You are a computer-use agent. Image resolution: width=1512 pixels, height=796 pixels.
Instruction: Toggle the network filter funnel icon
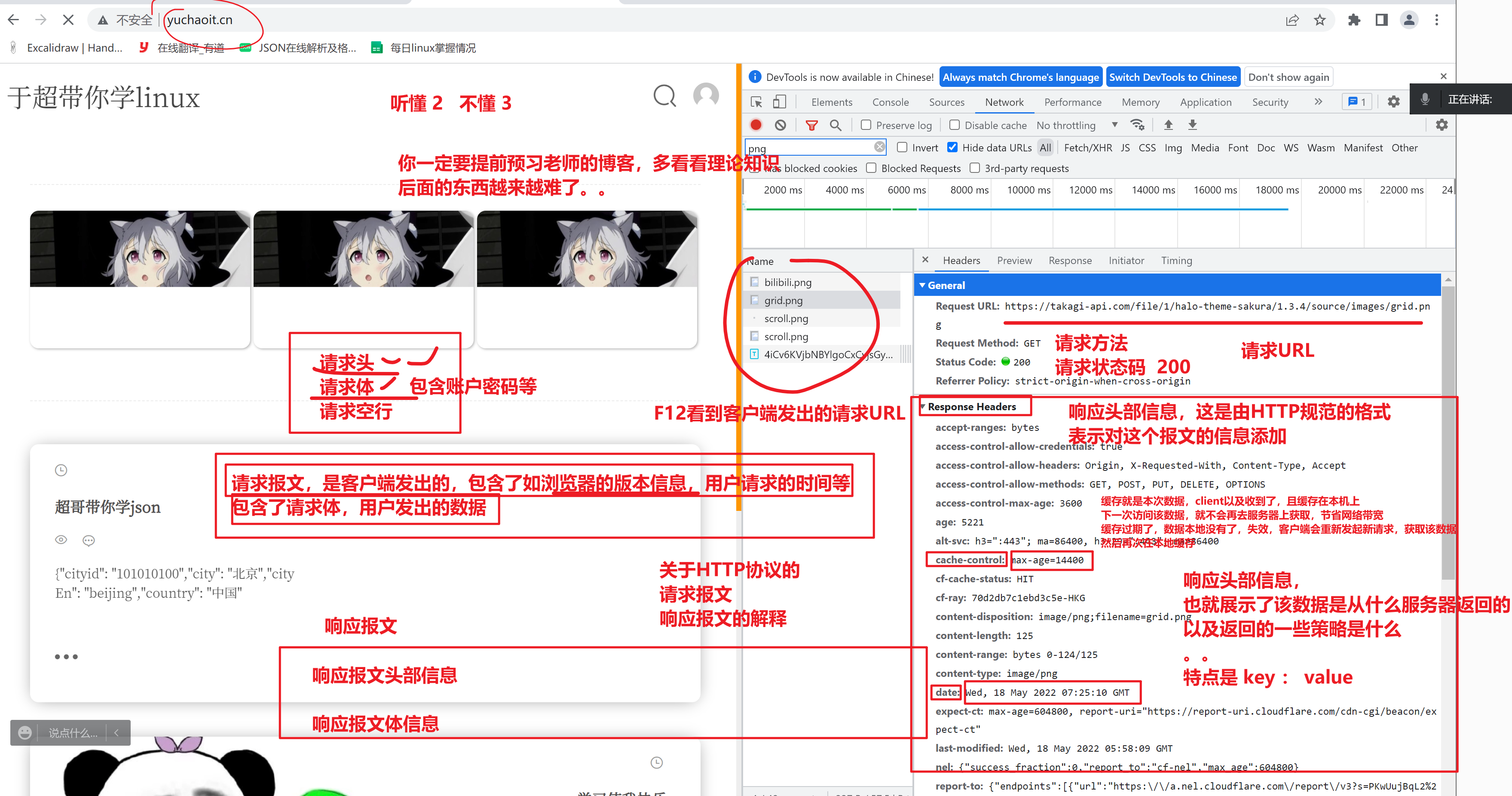[812, 125]
